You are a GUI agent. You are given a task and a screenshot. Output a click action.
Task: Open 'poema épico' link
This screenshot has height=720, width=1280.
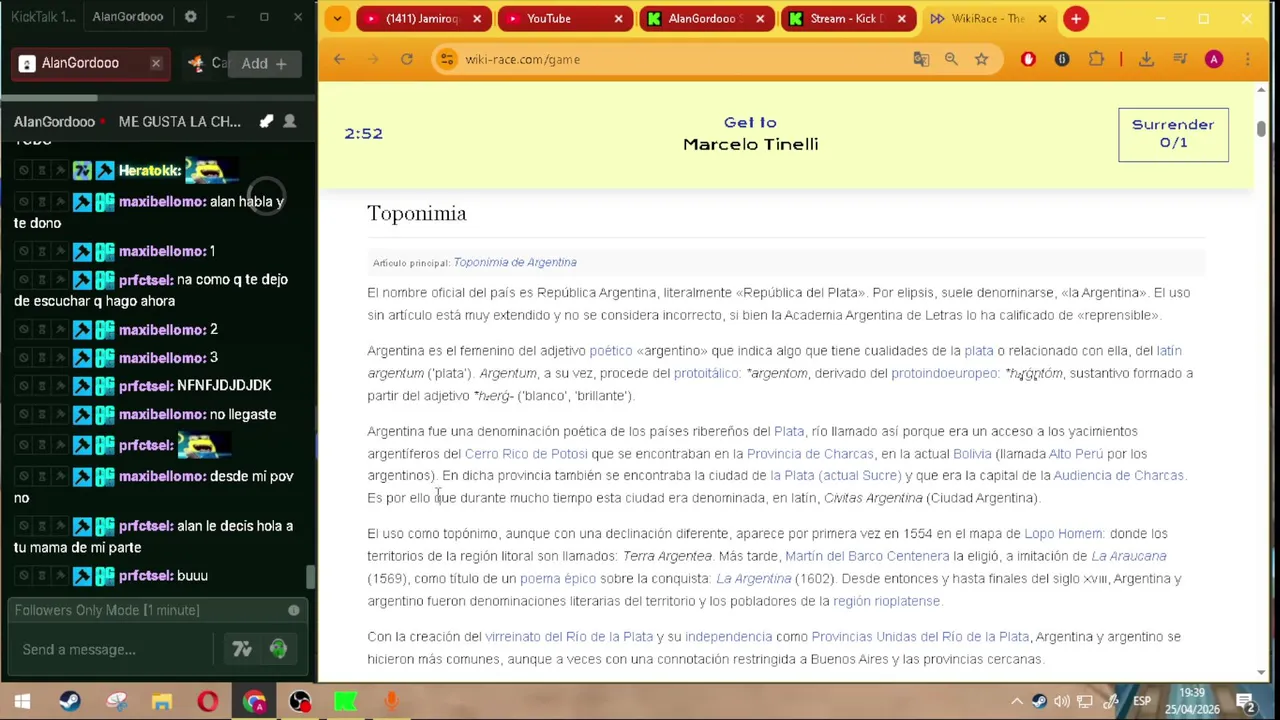coord(558,579)
